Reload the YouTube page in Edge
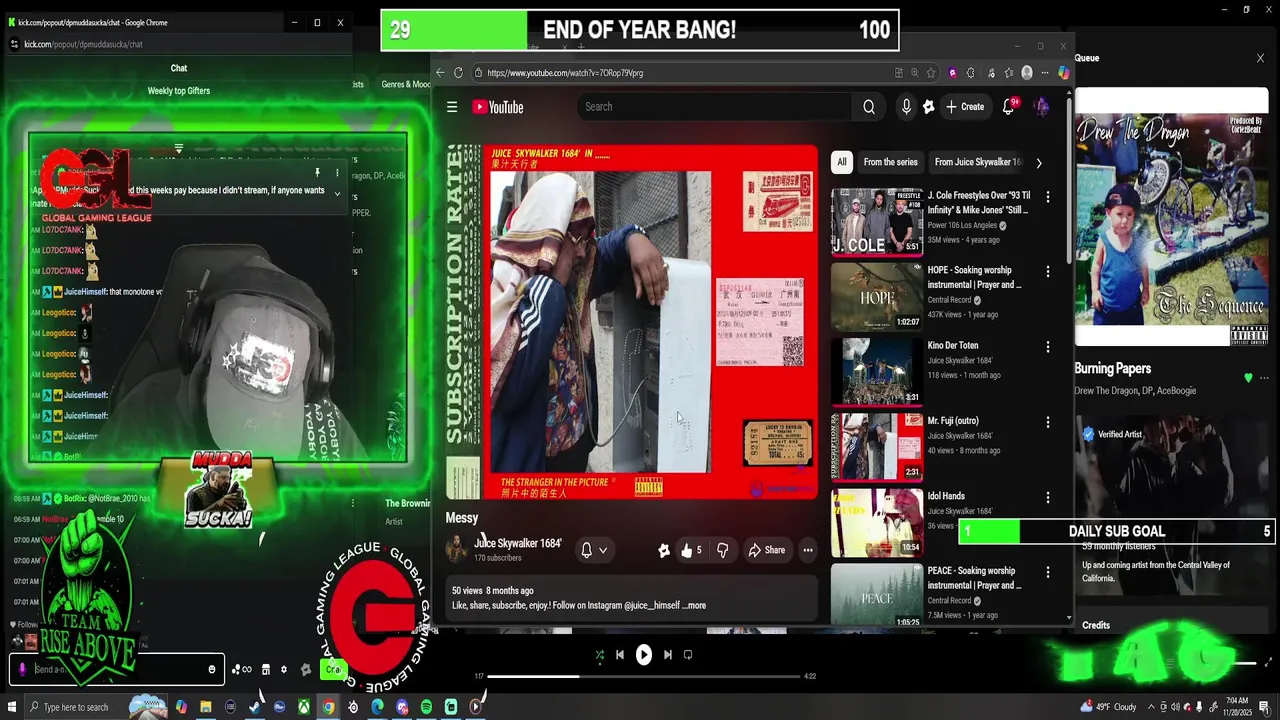 click(x=458, y=73)
